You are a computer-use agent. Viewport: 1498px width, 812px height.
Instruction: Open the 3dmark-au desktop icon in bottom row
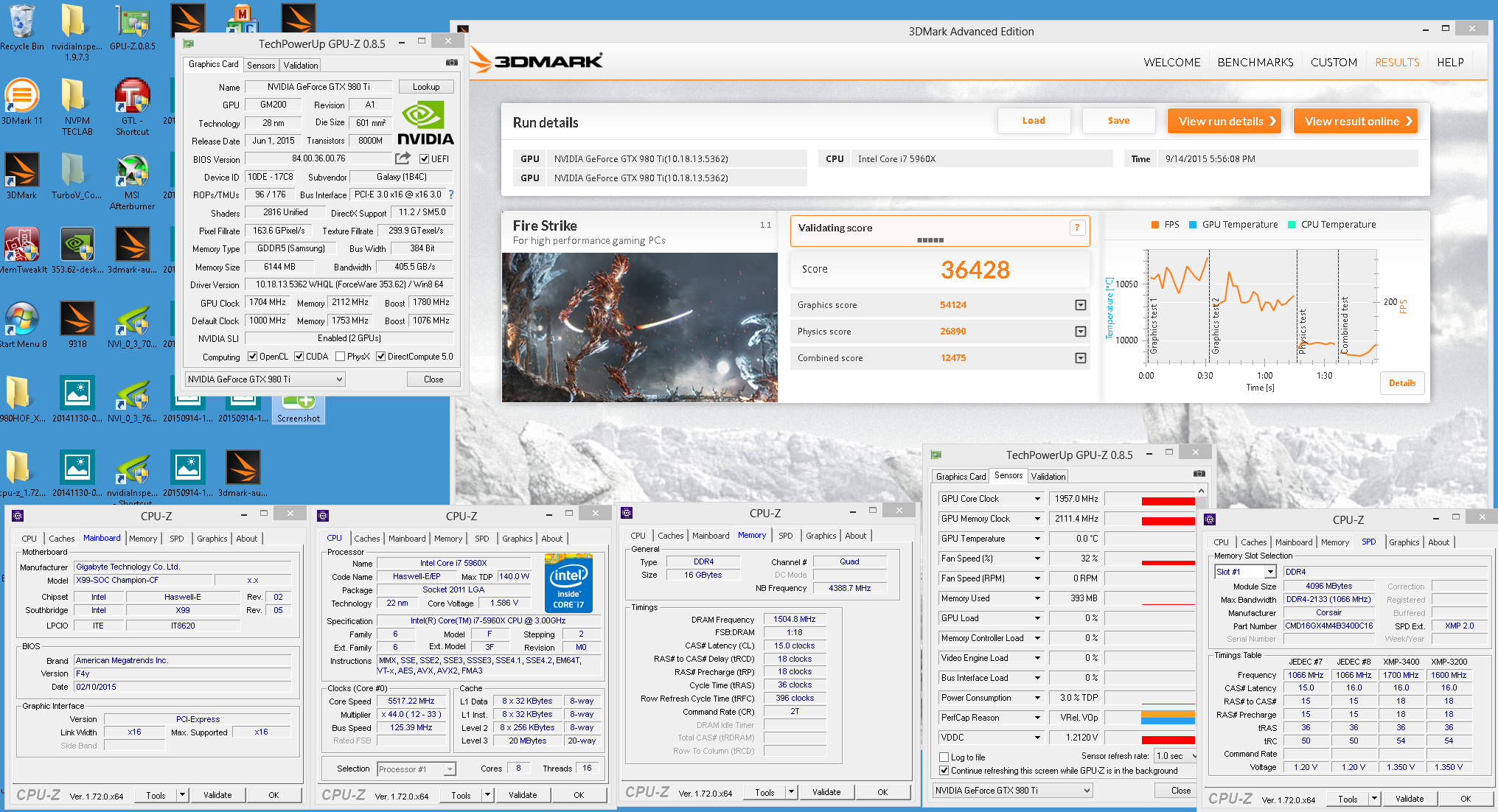pyautogui.click(x=243, y=473)
